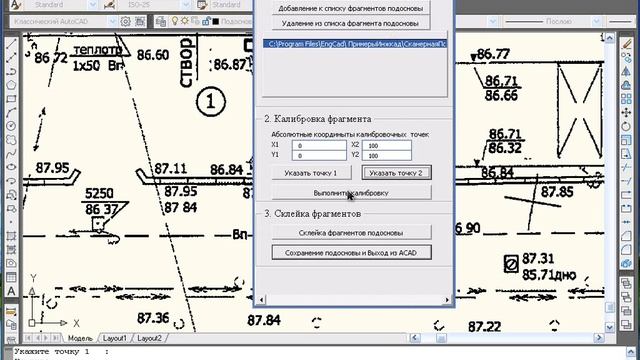The height and width of the screenshot is (360, 640).
Task: Select the Circle tool
Action: 11,126
